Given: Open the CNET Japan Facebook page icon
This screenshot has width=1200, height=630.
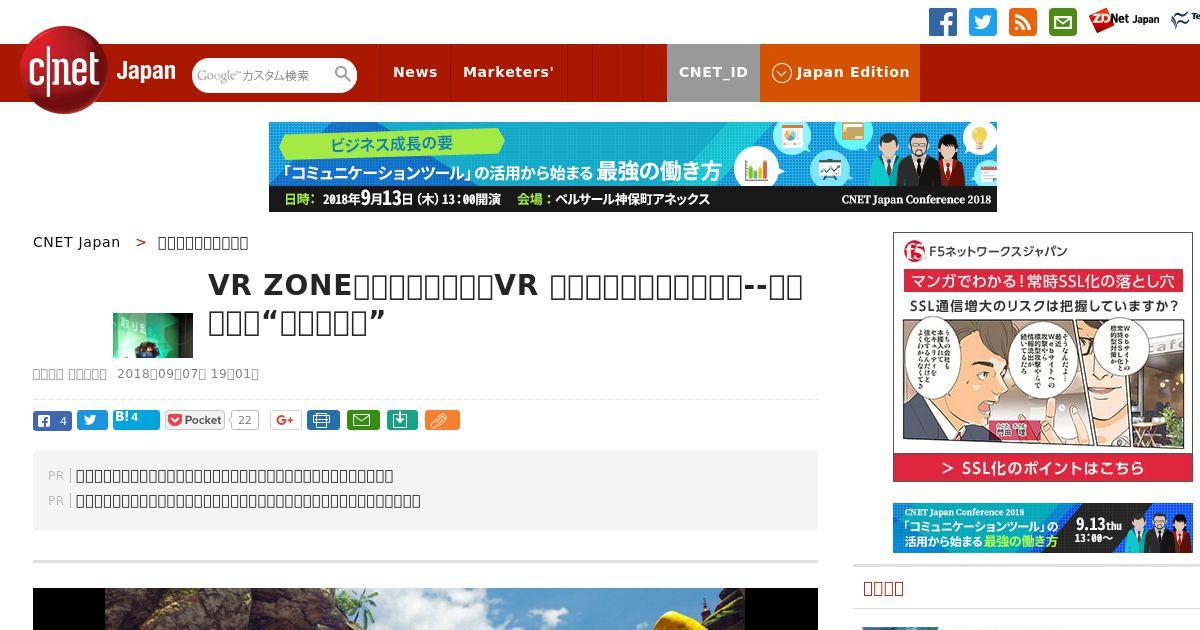Looking at the screenshot, I should pyautogui.click(x=943, y=22).
